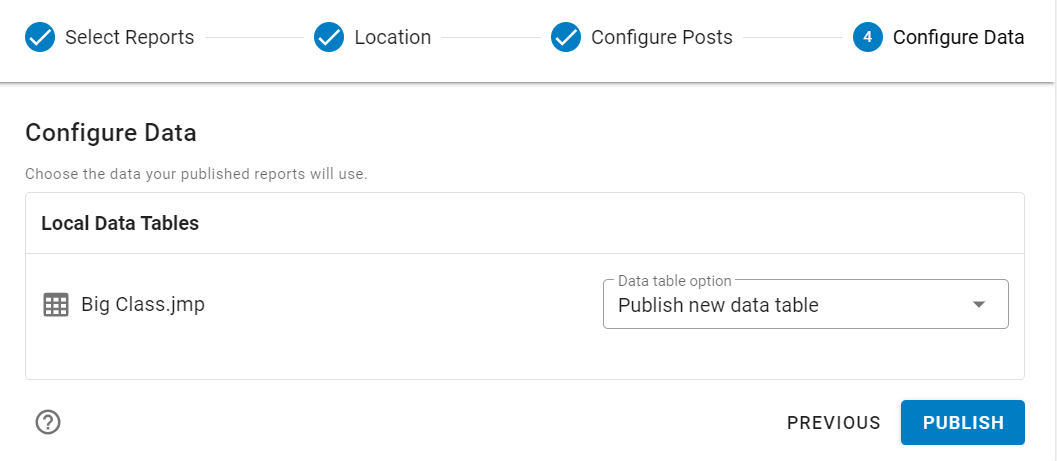Jump to the Location step label
The height and width of the screenshot is (461, 1057).
(392, 38)
